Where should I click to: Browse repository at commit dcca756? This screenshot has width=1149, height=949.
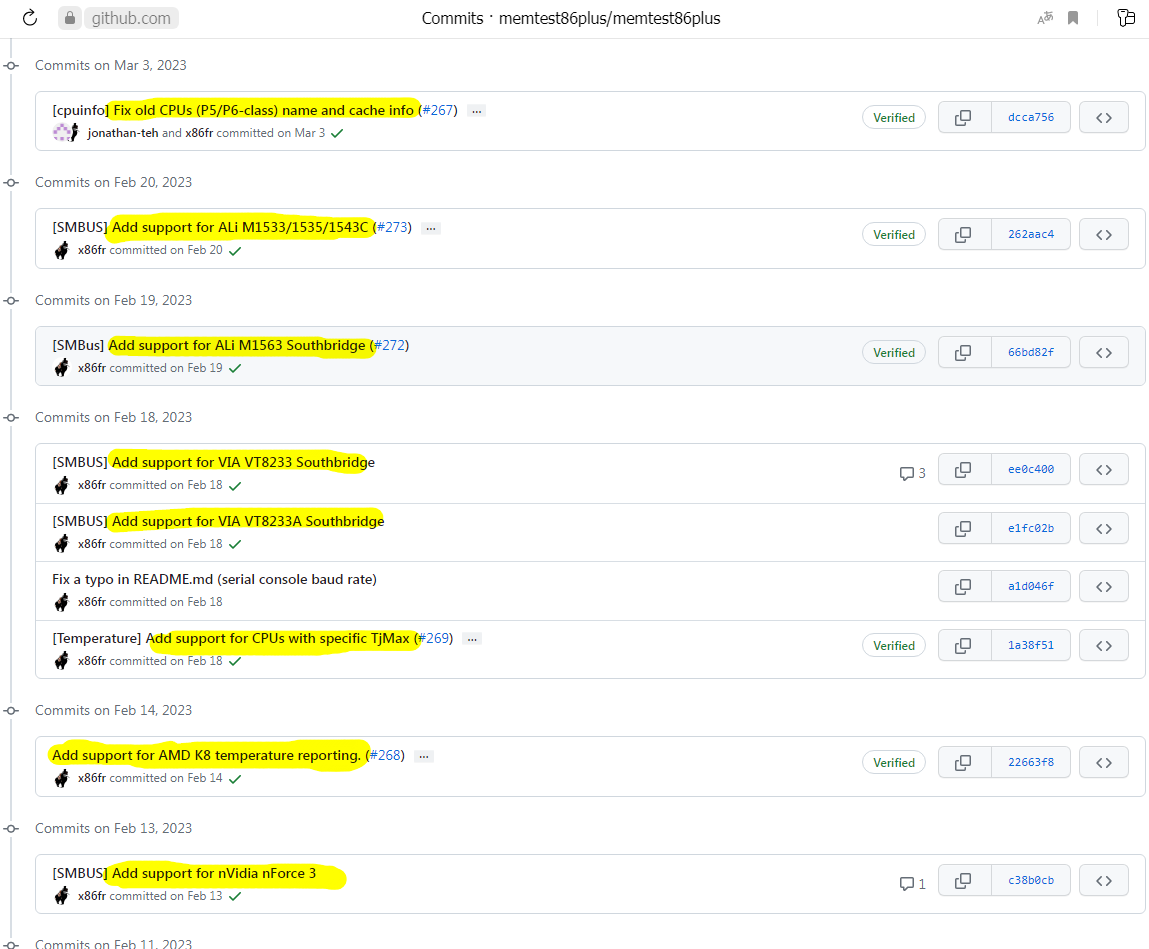click(1104, 117)
